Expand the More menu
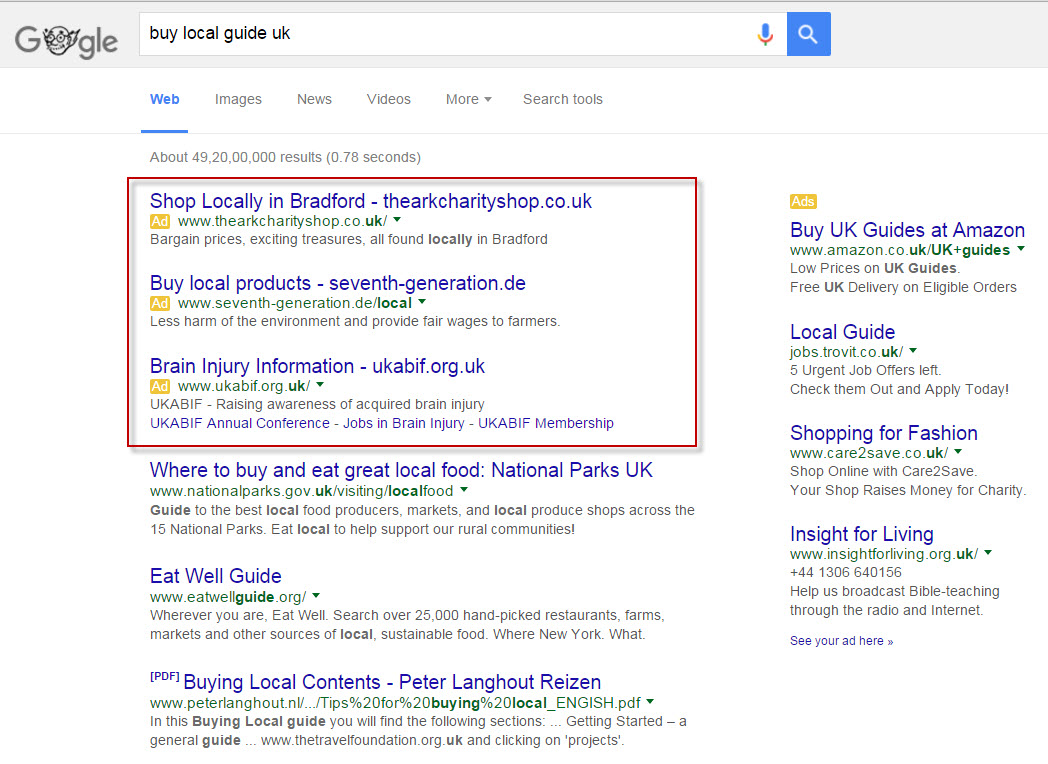 [469, 99]
